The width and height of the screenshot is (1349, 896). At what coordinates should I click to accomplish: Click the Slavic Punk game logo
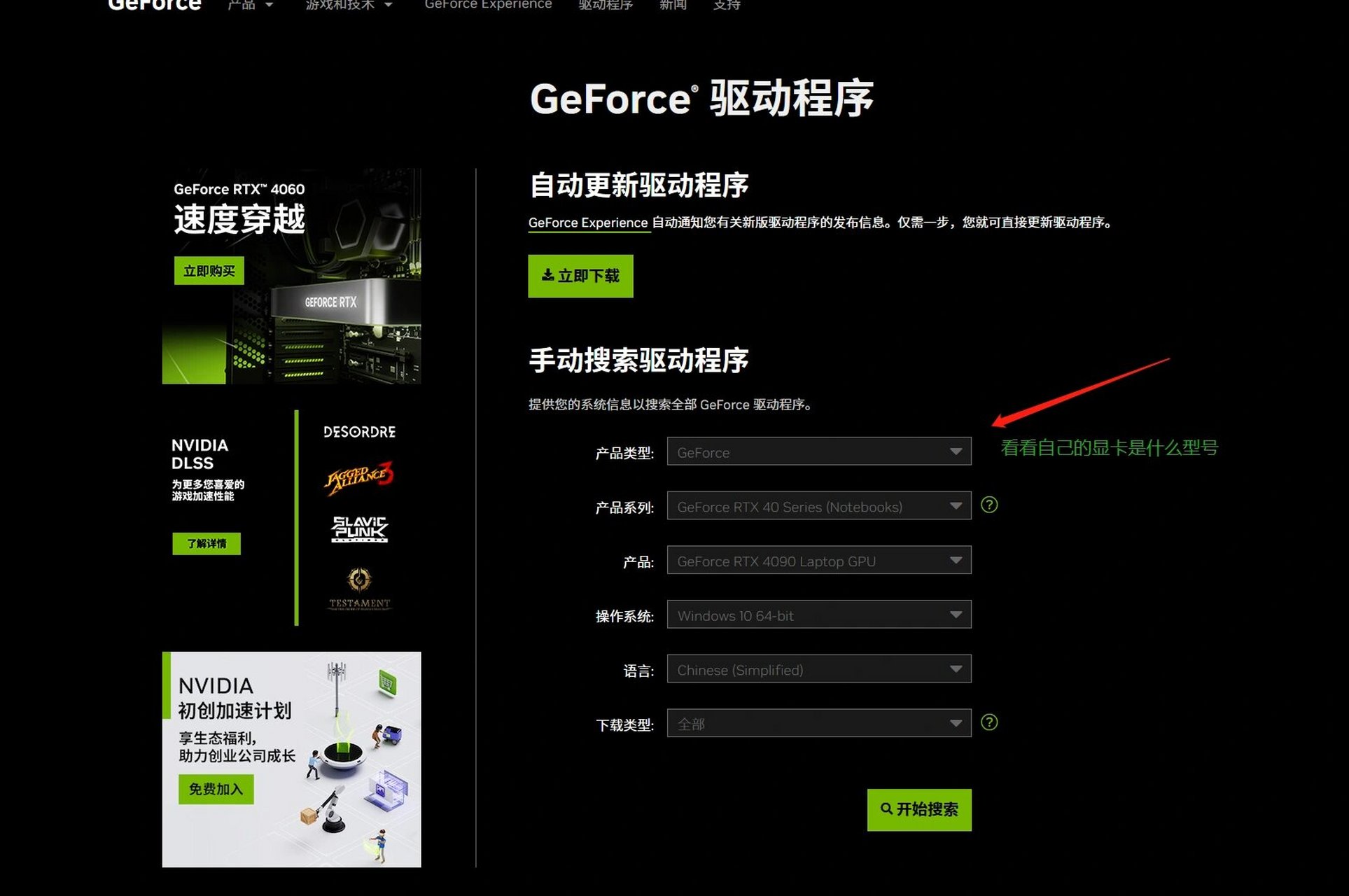pos(359,529)
